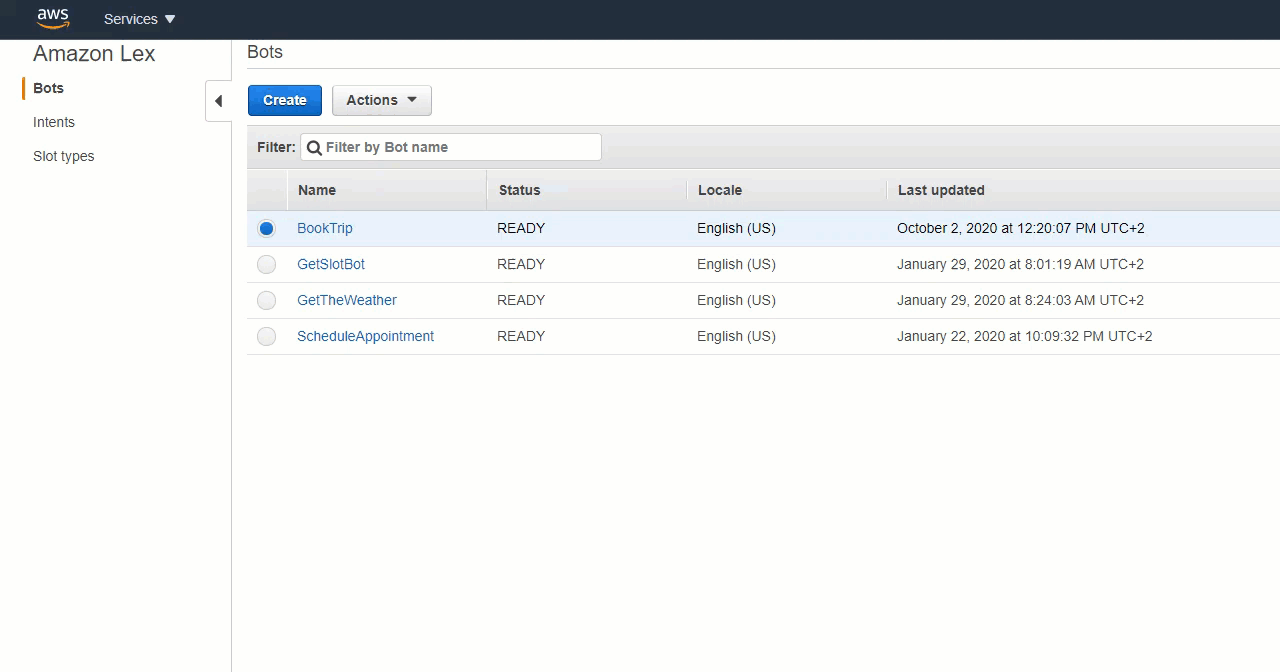Open the GetSlotBot bot link
Image resolution: width=1280 pixels, height=672 pixels.
click(x=331, y=264)
